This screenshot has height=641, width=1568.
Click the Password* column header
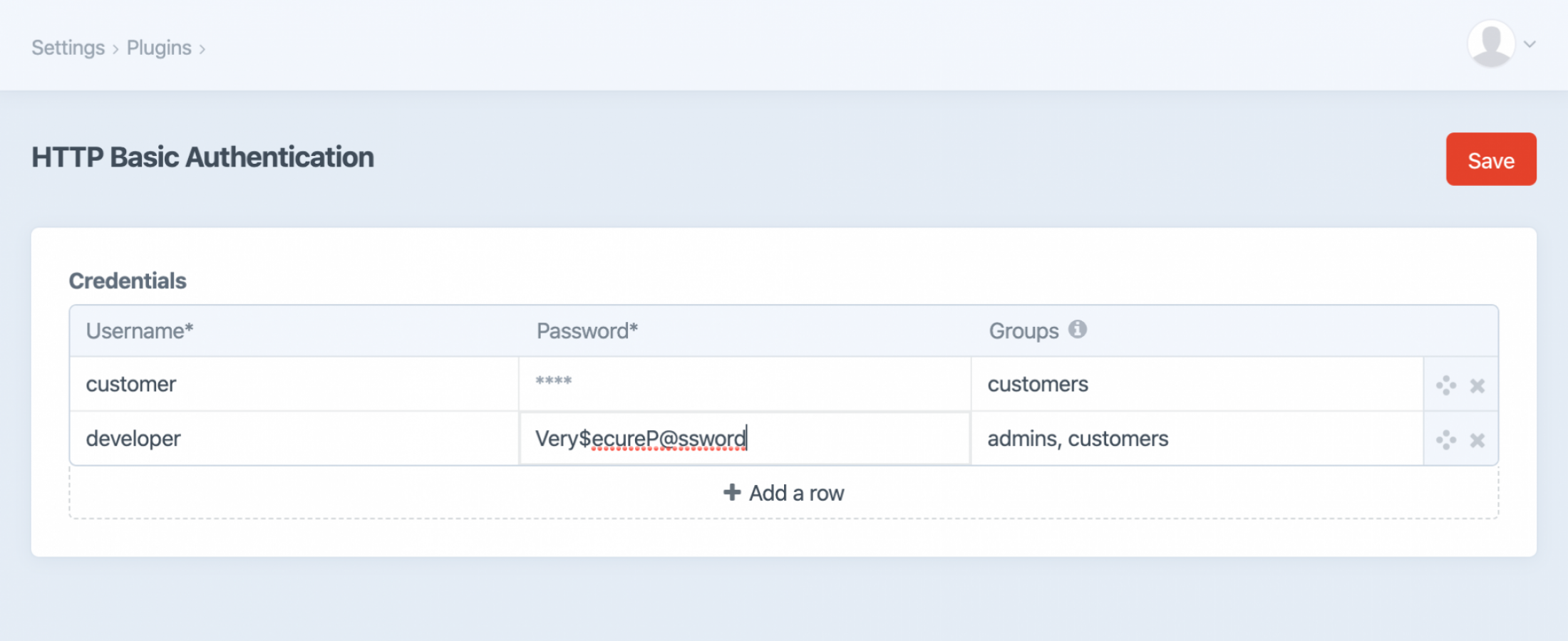[587, 330]
